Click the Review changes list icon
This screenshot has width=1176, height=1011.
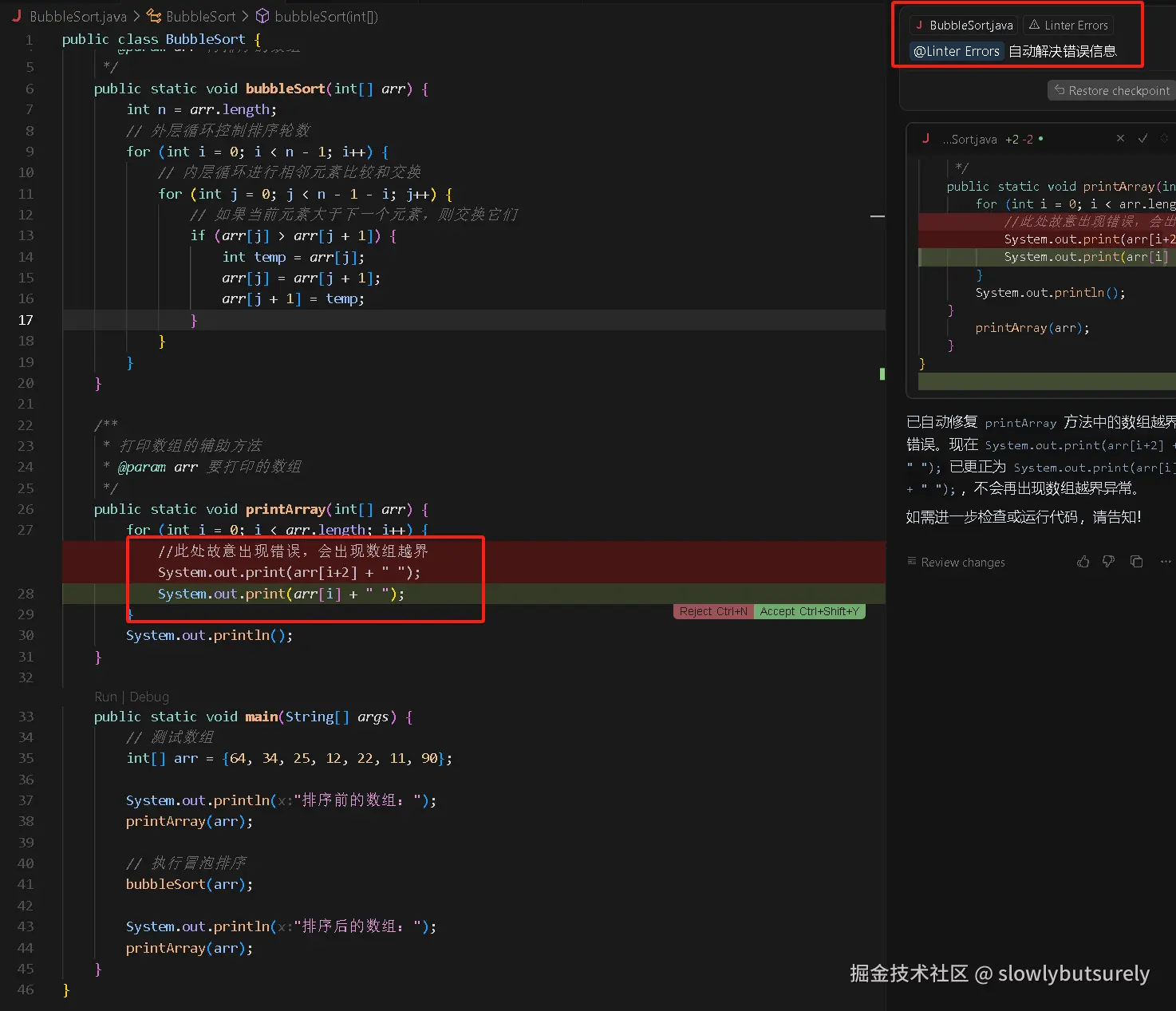[912, 562]
